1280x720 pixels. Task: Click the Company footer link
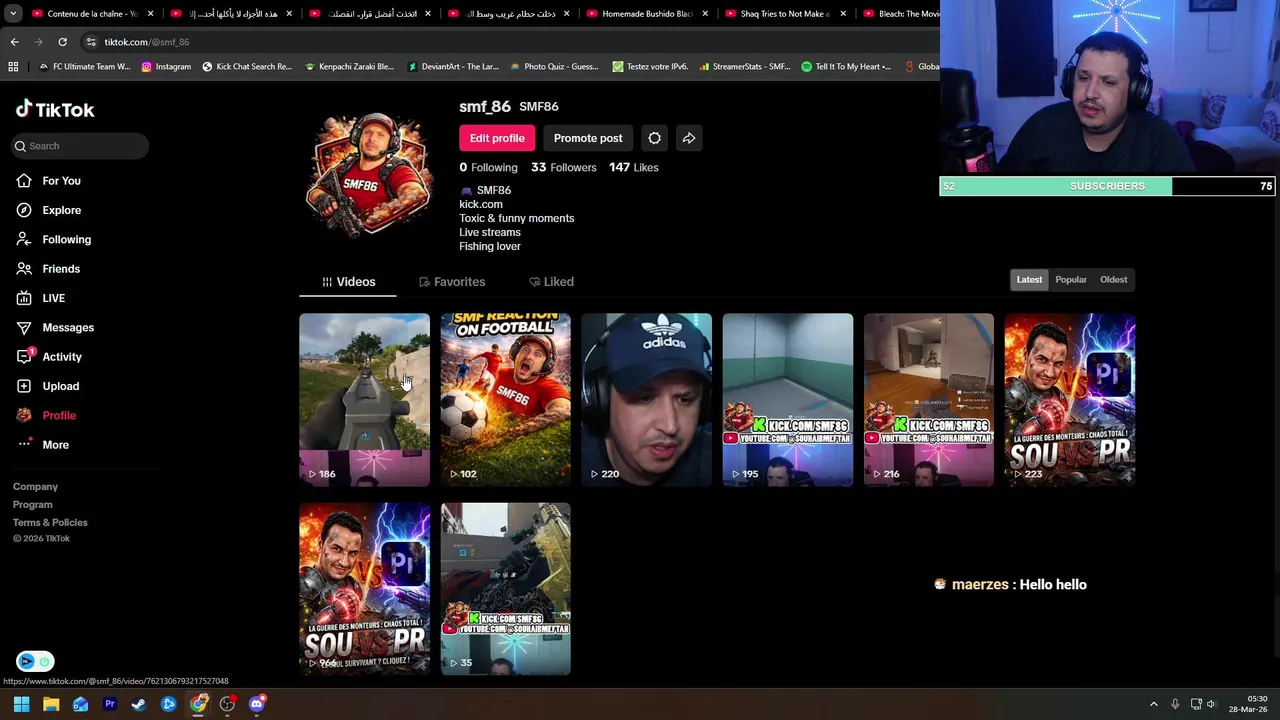coord(35,487)
